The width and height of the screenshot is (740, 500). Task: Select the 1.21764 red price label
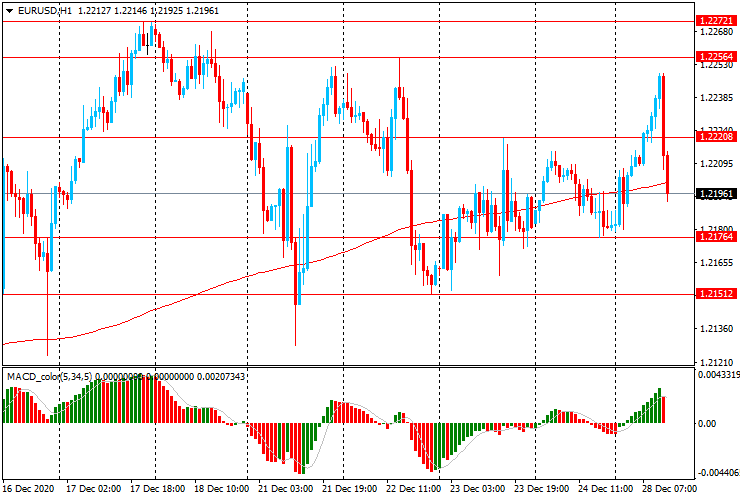pos(716,237)
